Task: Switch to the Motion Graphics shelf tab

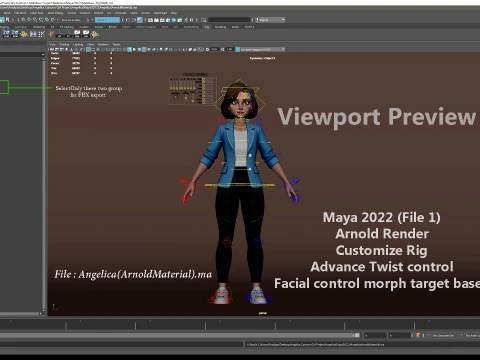Action: (146, 27)
